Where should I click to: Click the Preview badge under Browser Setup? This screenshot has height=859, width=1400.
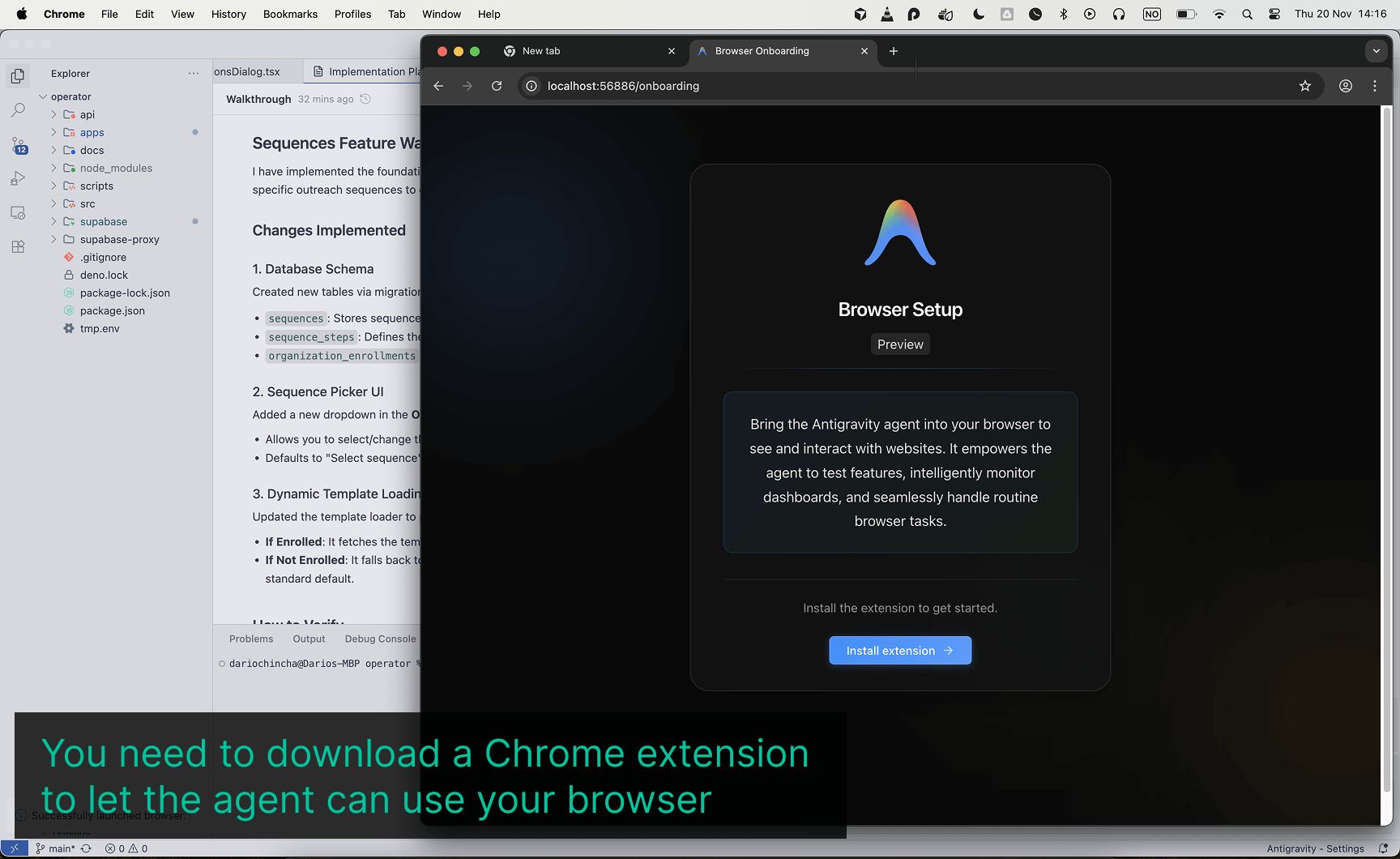pos(900,344)
